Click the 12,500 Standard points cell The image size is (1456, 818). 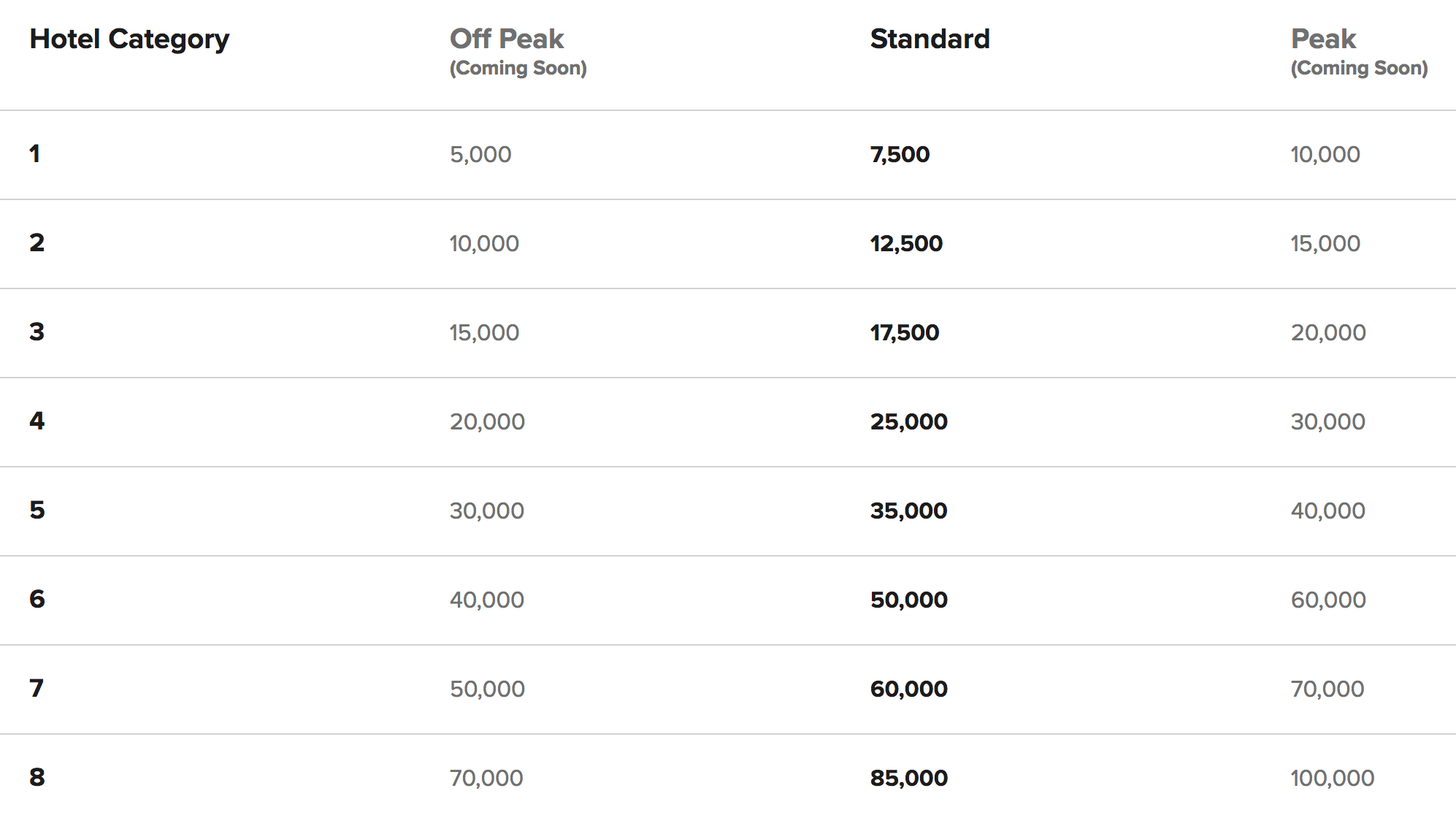[x=906, y=244]
